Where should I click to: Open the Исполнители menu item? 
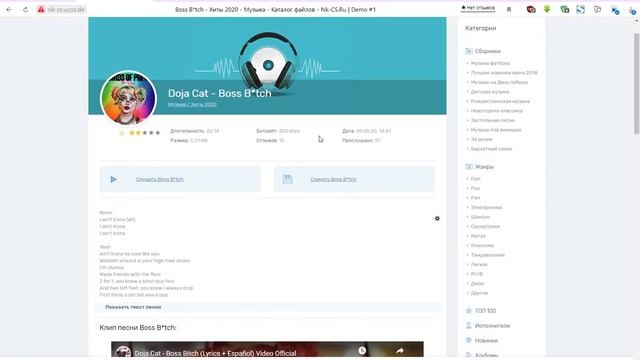click(492, 326)
